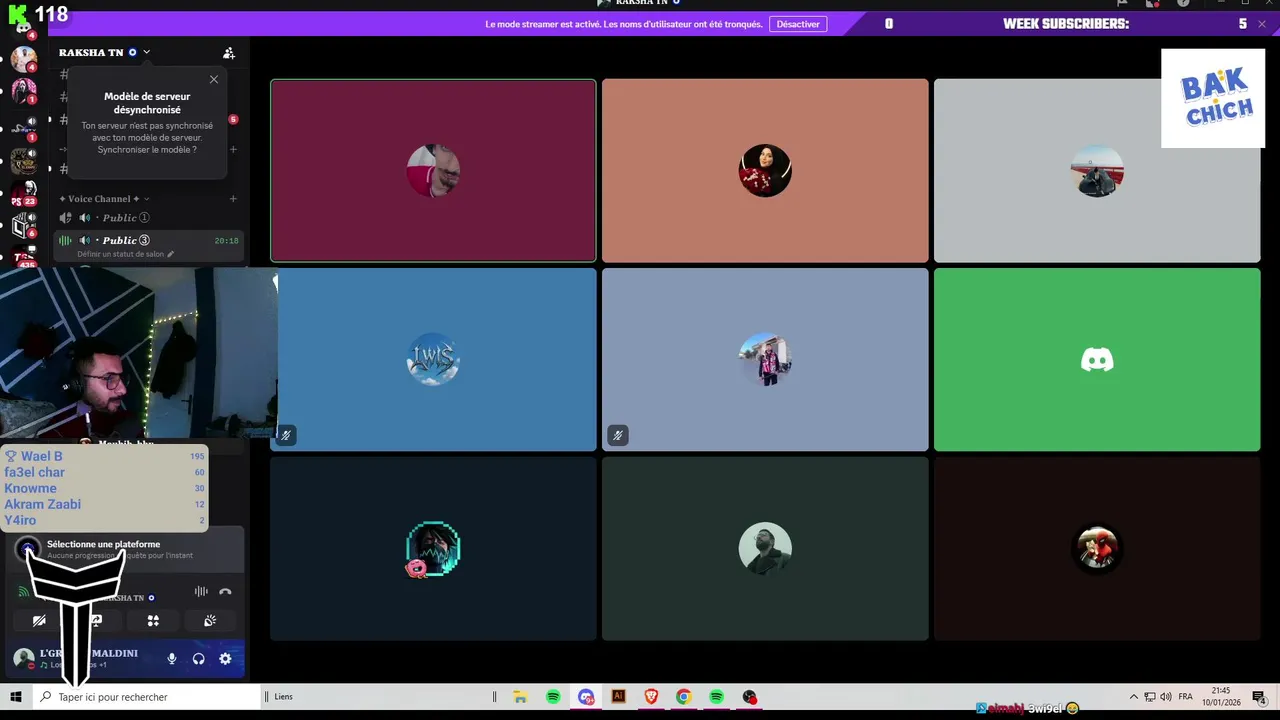Deafen using the headphones icon
The height and width of the screenshot is (720, 1280).
[x=198, y=659]
